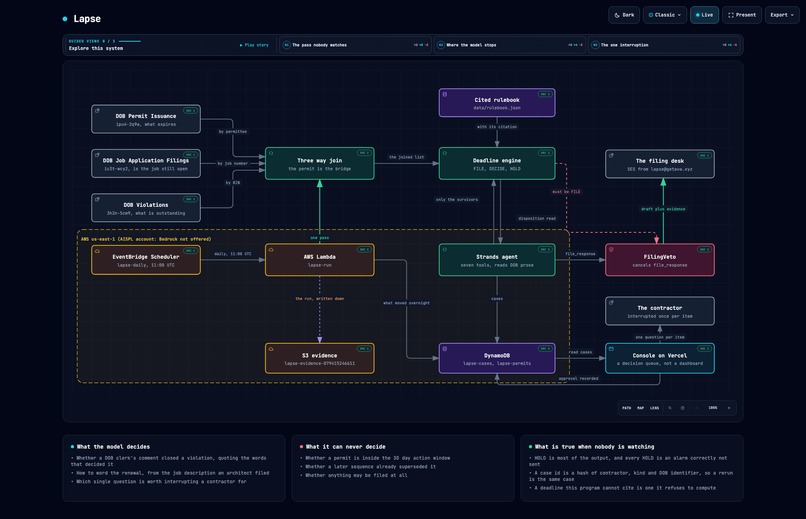
Task: Click the 'daily, 11:00 UTC' edge label
Action: pyautogui.click(x=233, y=254)
